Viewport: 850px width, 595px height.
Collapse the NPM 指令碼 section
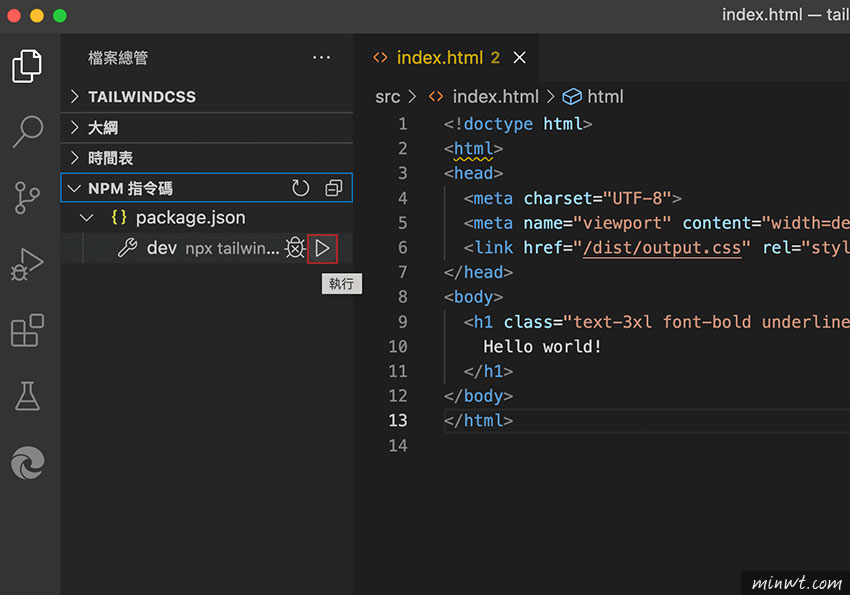click(x=207, y=188)
